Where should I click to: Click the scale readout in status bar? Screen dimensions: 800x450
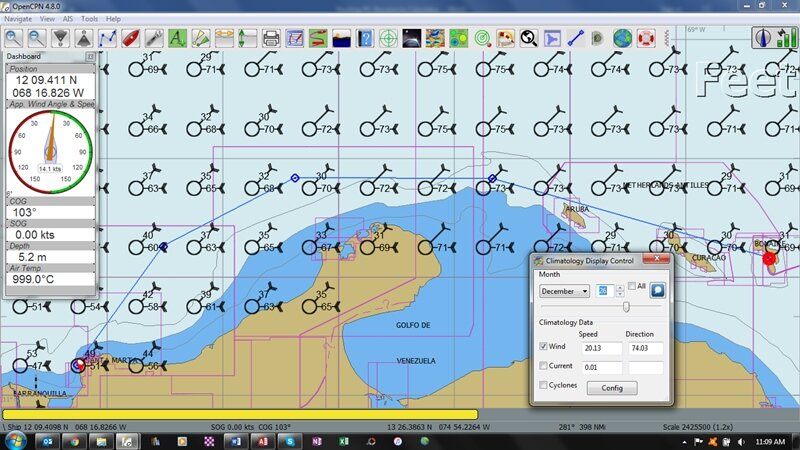click(698, 427)
